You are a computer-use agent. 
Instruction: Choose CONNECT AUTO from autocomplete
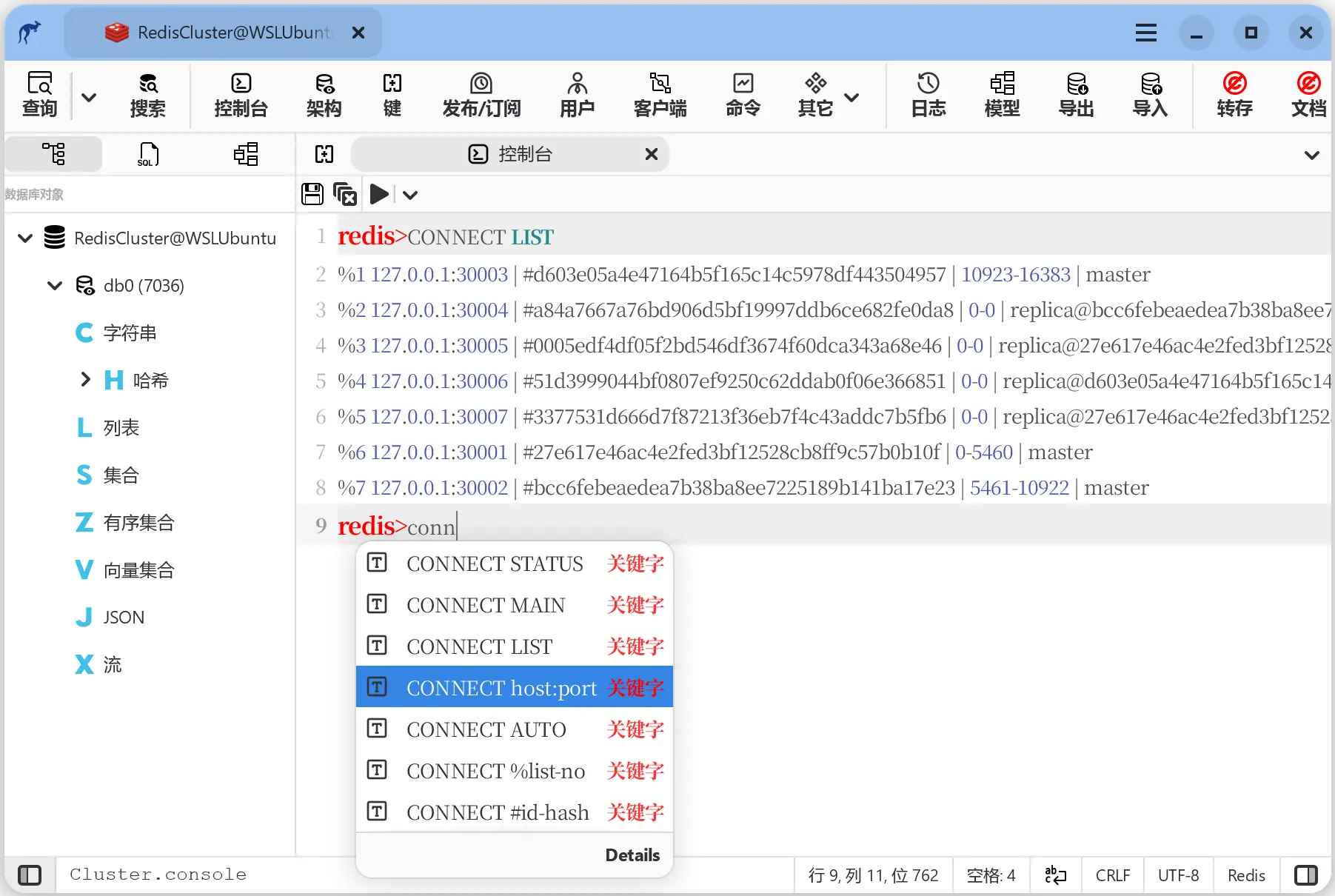[515, 729]
